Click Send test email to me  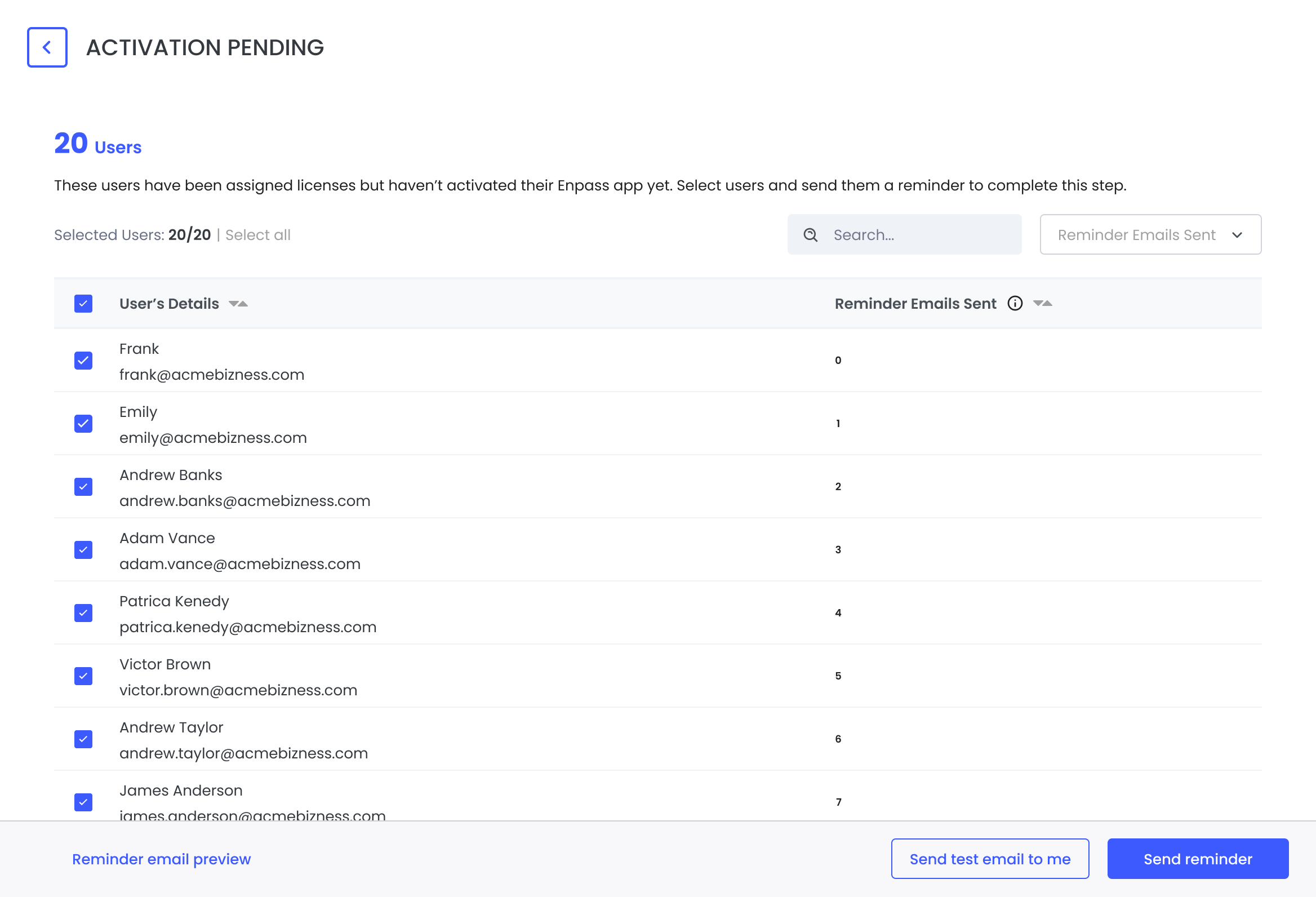pos(990,859)
